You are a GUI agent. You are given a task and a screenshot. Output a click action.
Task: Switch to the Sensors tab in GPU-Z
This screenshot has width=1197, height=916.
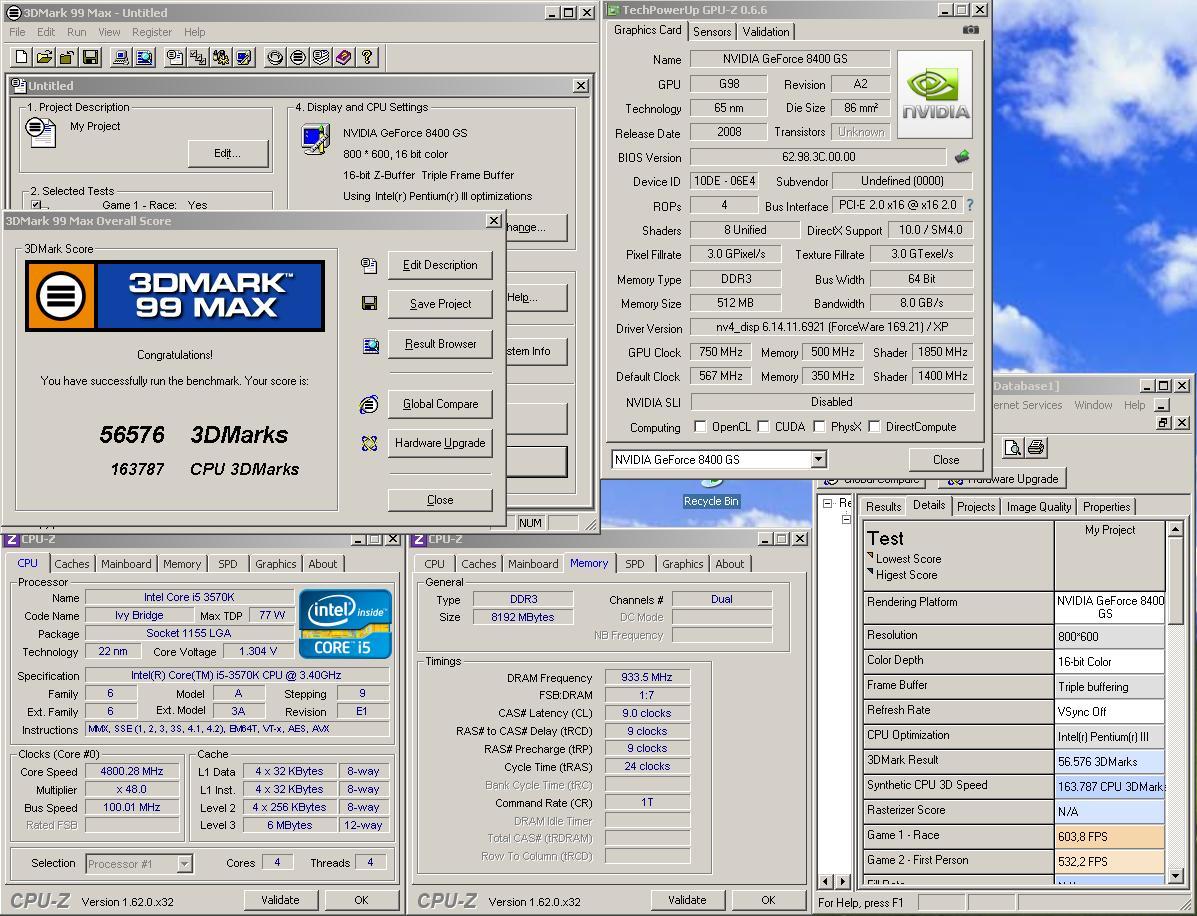pyautogui.click(x=712, y=31)
